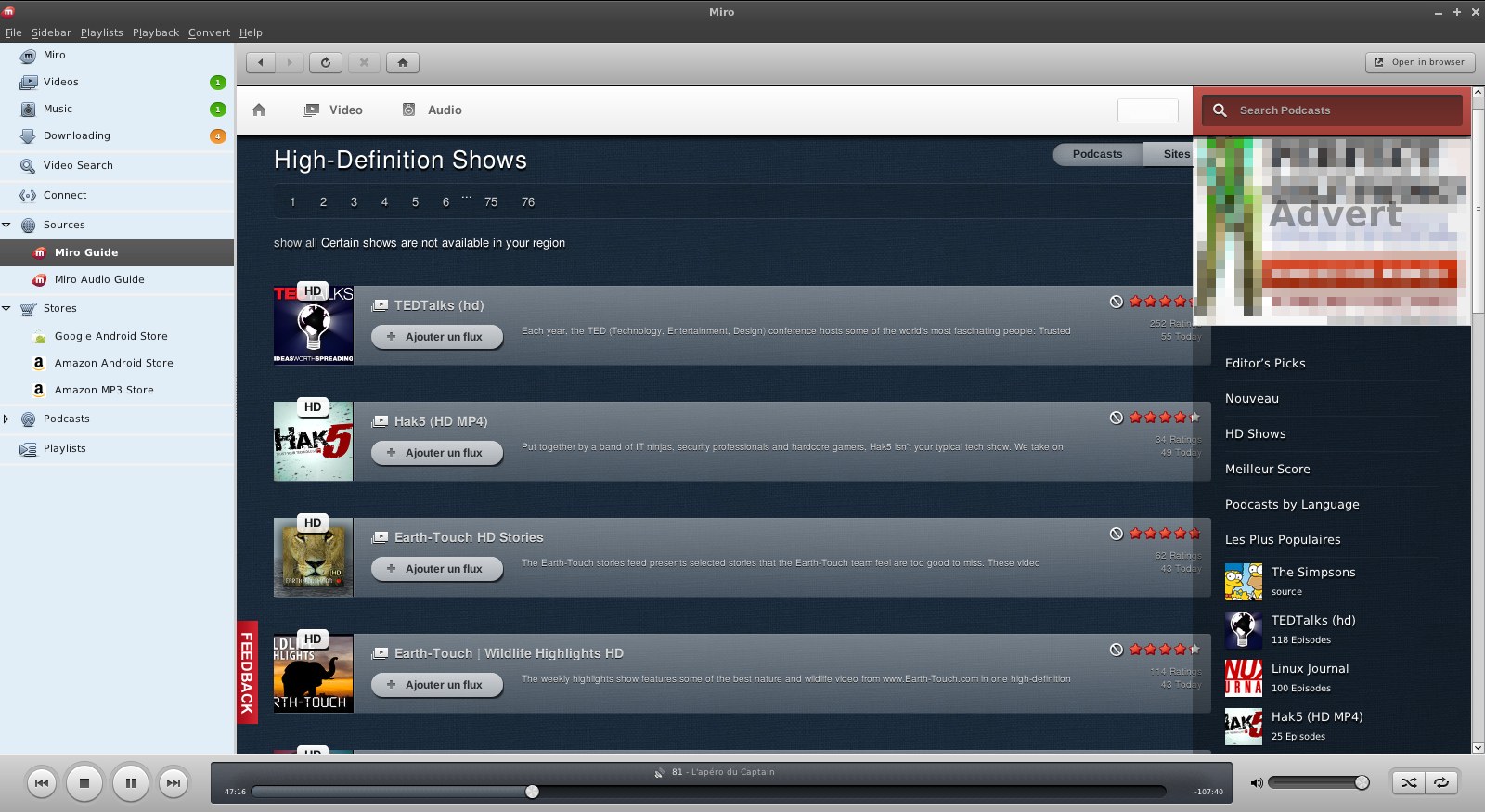The width and height of the screenshot is (1485, 812).
Task: Open the Amazon MP3 Store
Action: 117,390
